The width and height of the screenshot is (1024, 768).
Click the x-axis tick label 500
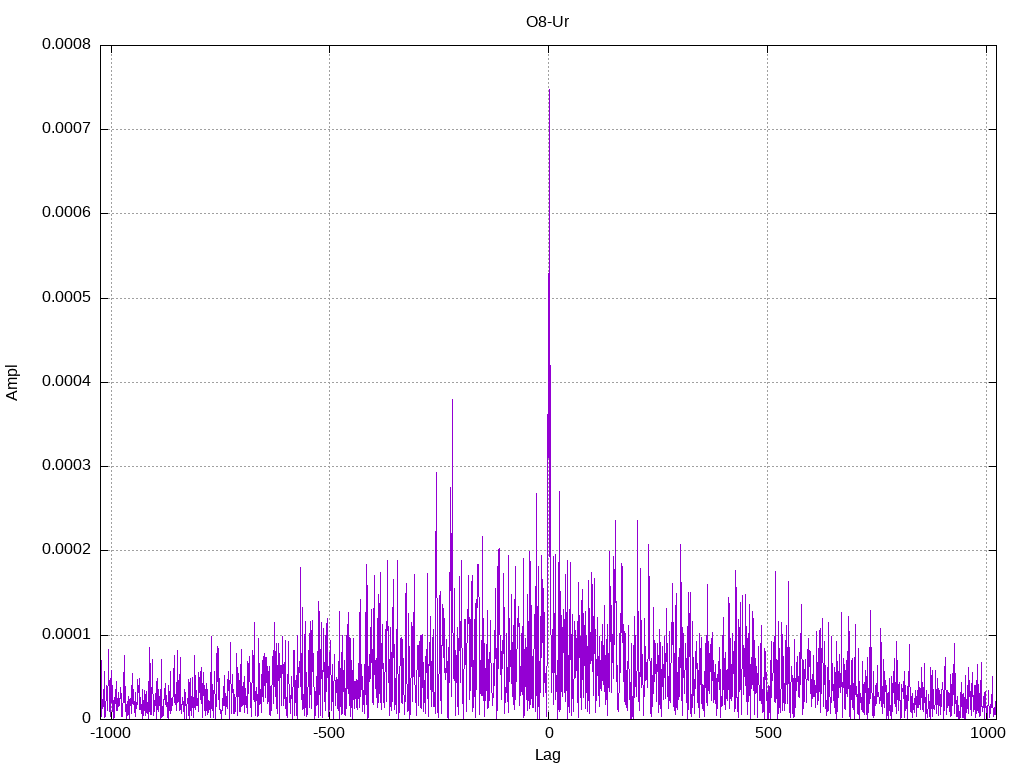pyautogui.click(x=768, y=733)
